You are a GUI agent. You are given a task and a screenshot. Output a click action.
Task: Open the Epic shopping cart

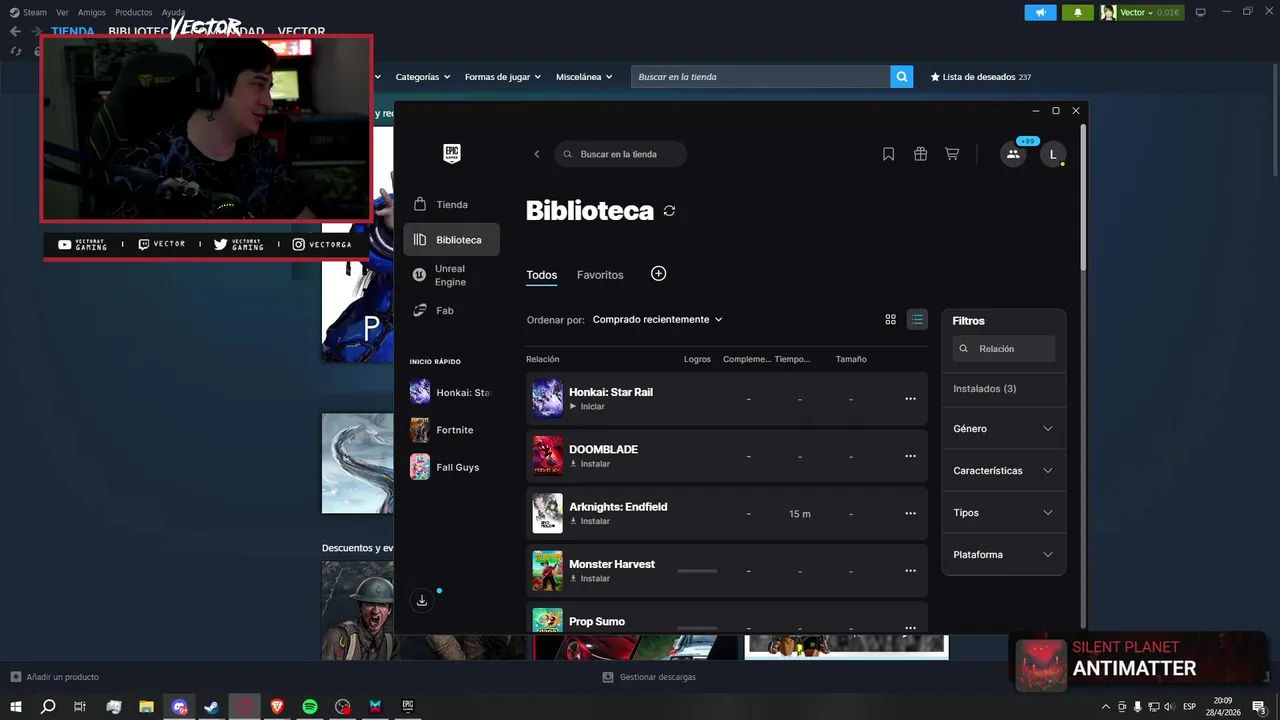952,154
